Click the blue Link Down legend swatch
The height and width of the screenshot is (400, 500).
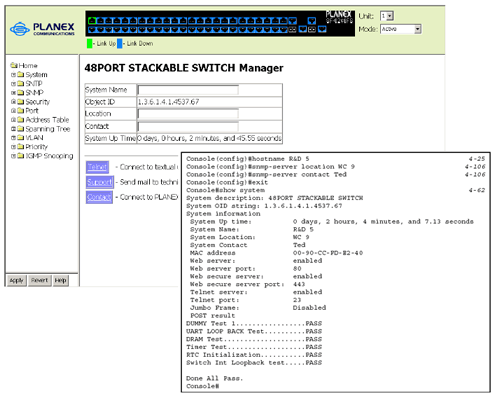click(x=120, y=43)
